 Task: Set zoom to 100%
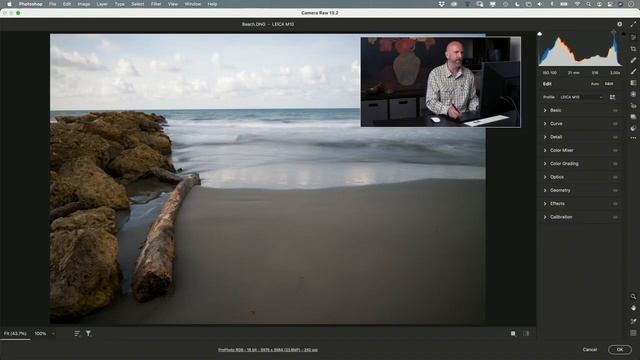point(40,333)
